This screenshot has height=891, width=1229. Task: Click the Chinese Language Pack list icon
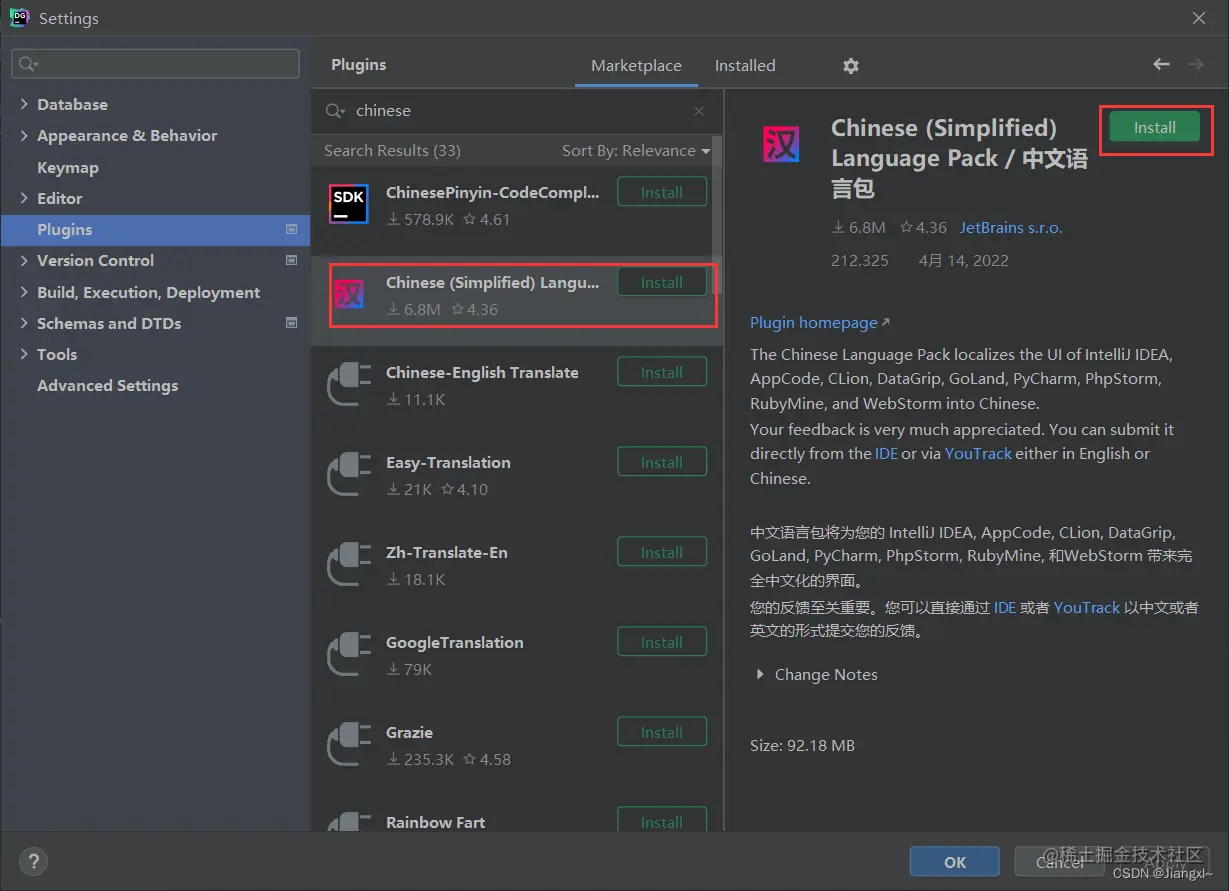[x=349, y=294]
